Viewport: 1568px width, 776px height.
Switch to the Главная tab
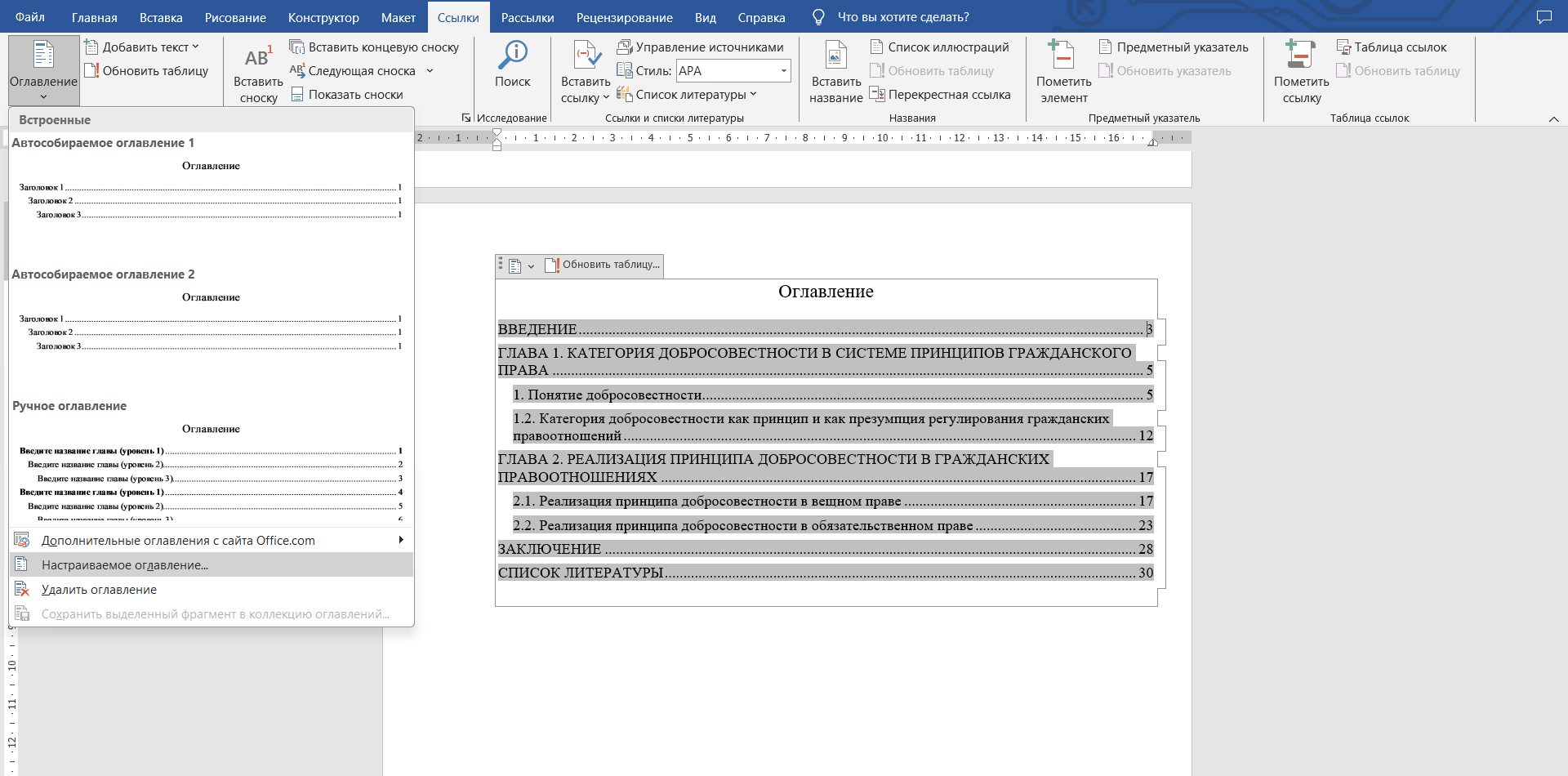point(95,17)
